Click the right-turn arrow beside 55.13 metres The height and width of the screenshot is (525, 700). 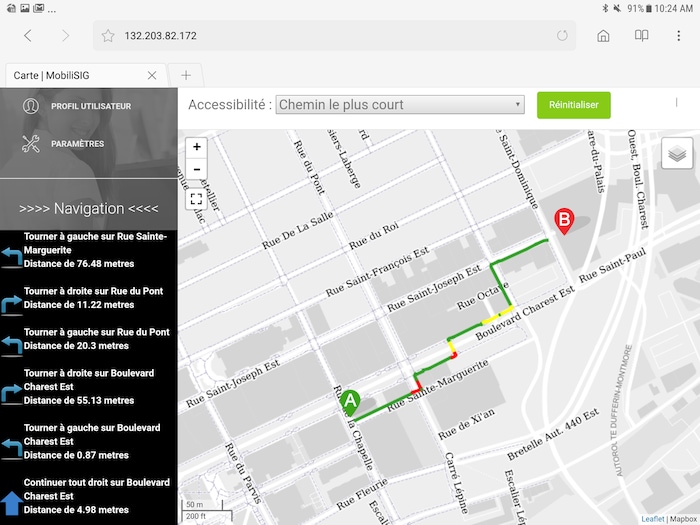(12, 394)
